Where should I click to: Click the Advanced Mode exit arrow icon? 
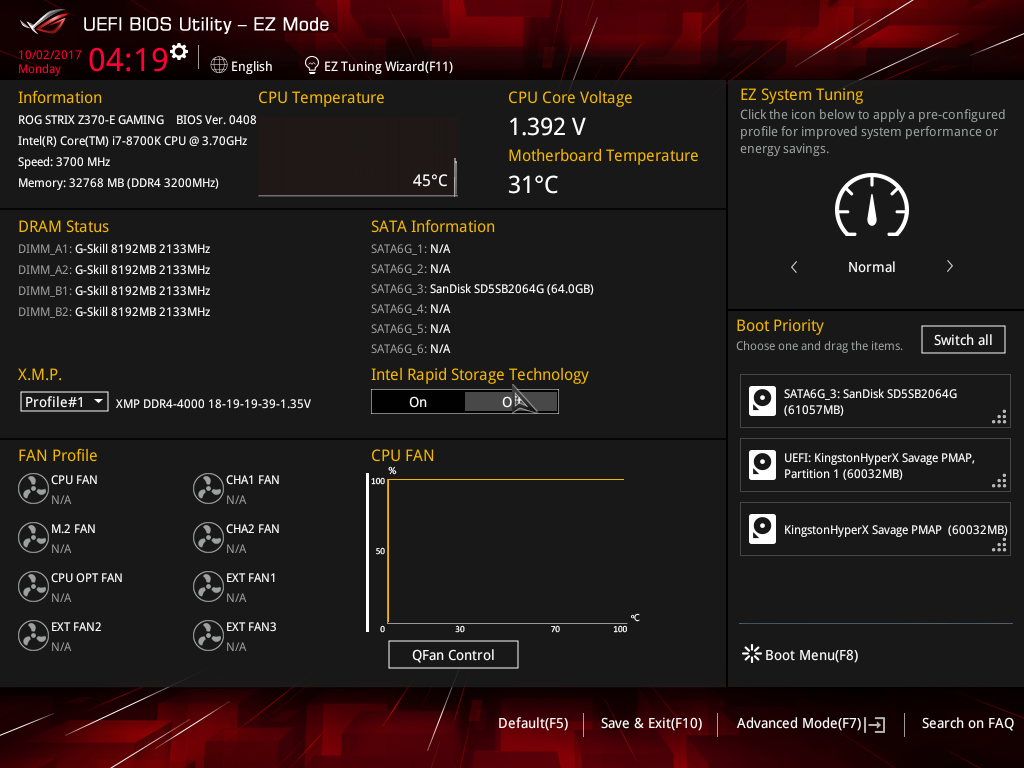click(x=875, y=724)
